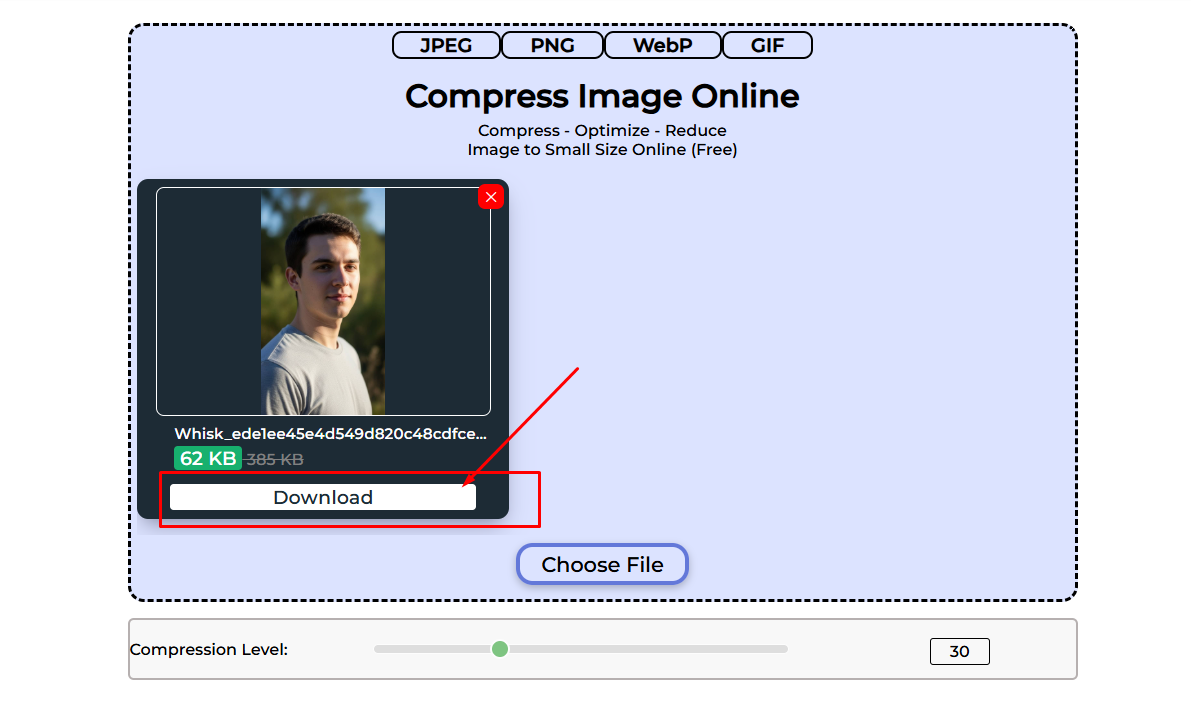The width and height of the screenshot is (1191, 708).
Task: Click the green 62 KB size badge
Action: click(207, 458)
